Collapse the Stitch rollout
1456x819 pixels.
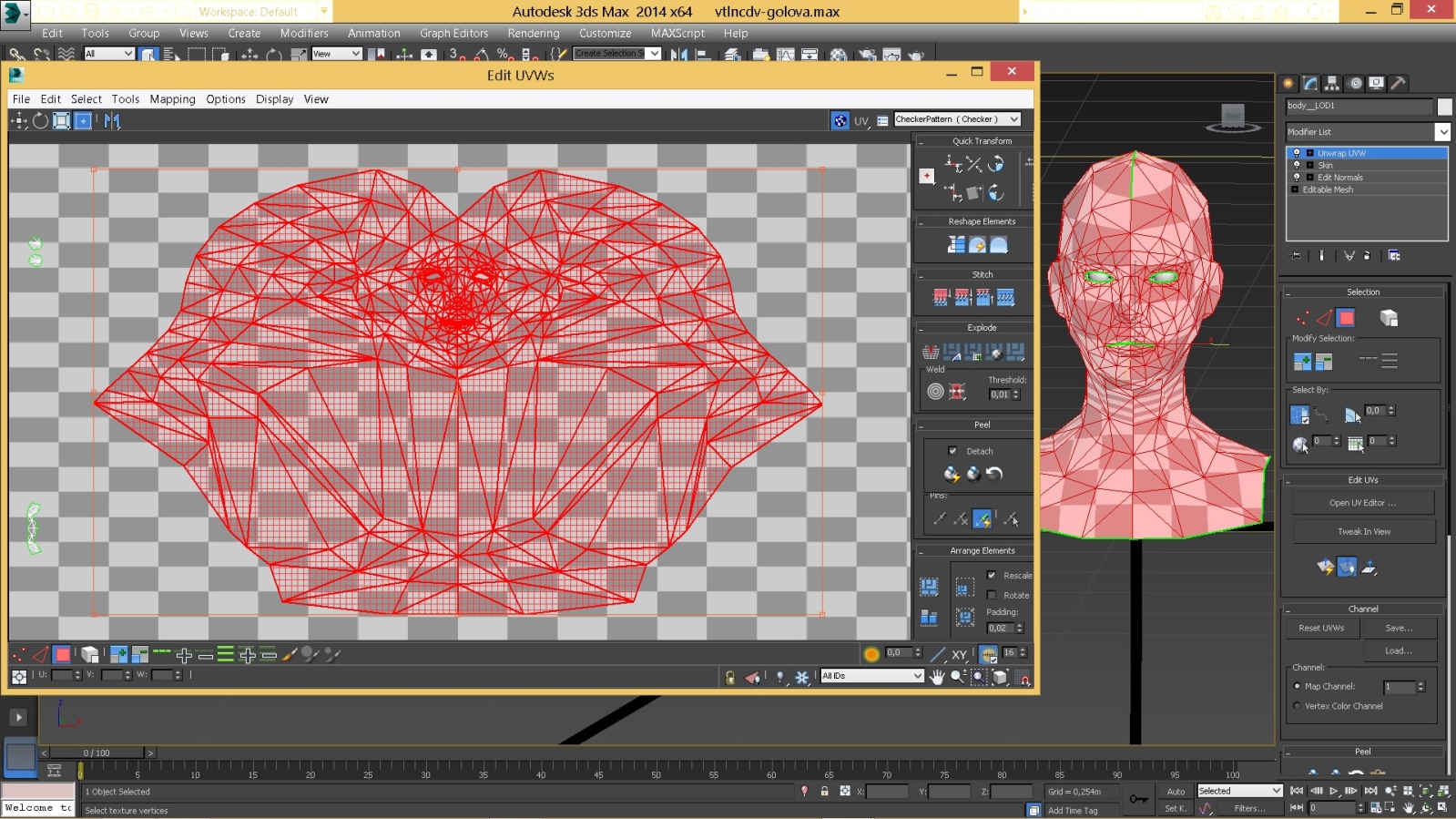click(921, 275)
